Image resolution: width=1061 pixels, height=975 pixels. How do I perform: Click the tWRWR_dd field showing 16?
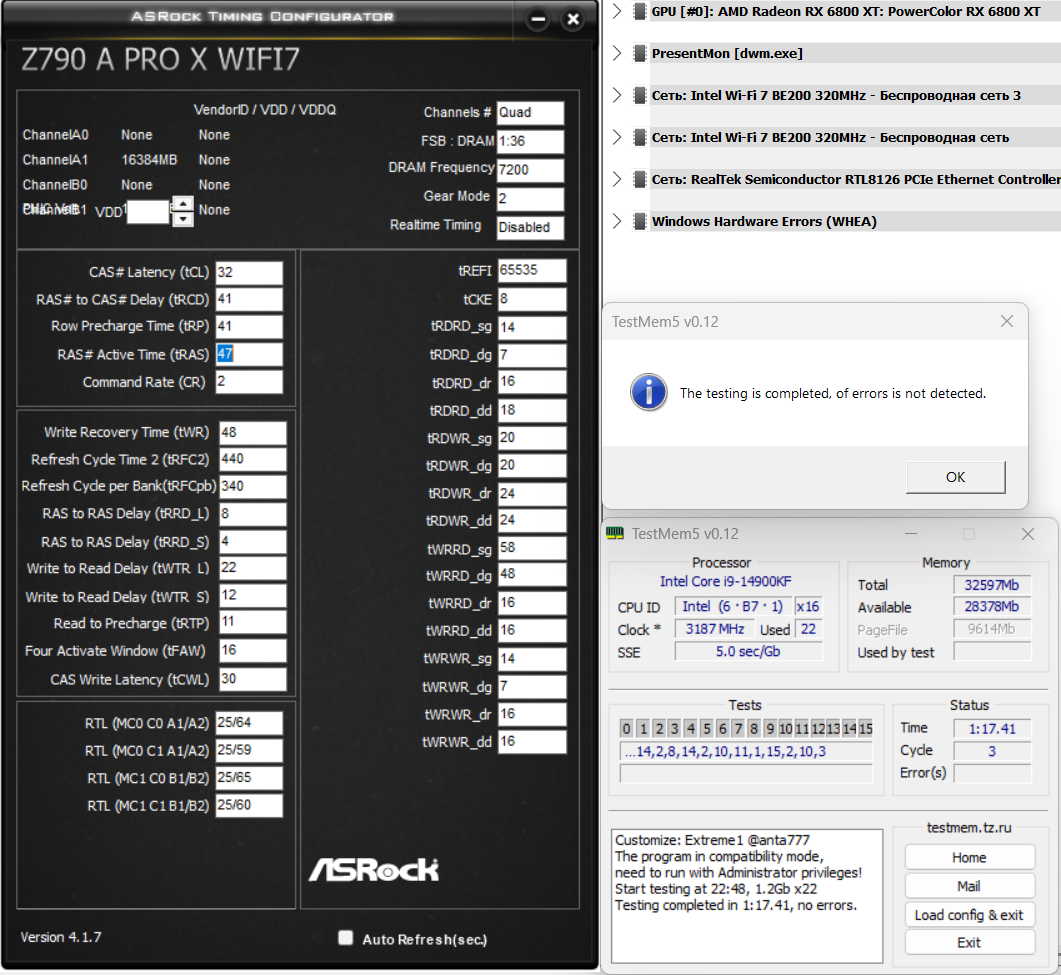tap(532, 742)
